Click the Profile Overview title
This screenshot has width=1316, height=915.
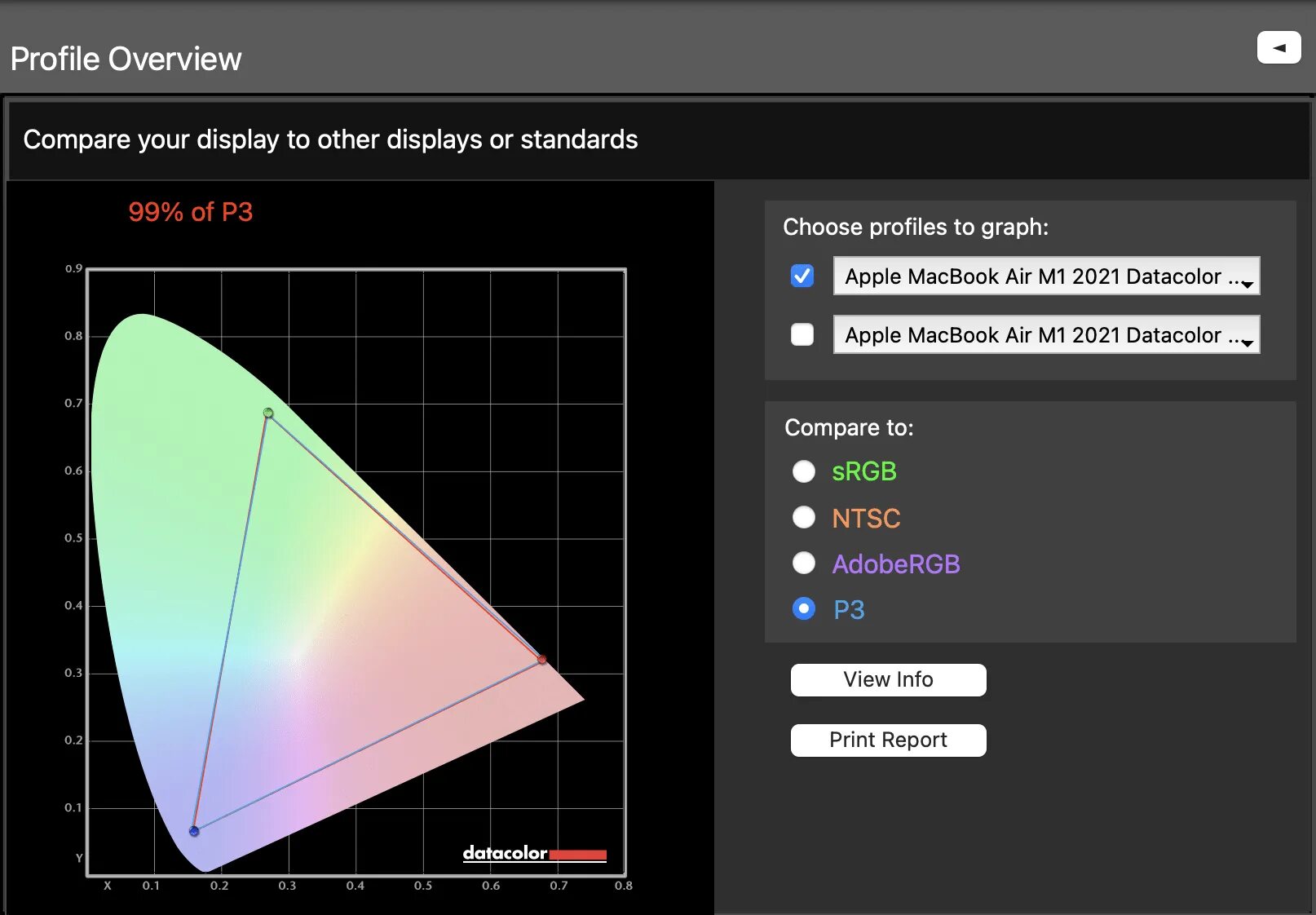(x=126, y=59)
